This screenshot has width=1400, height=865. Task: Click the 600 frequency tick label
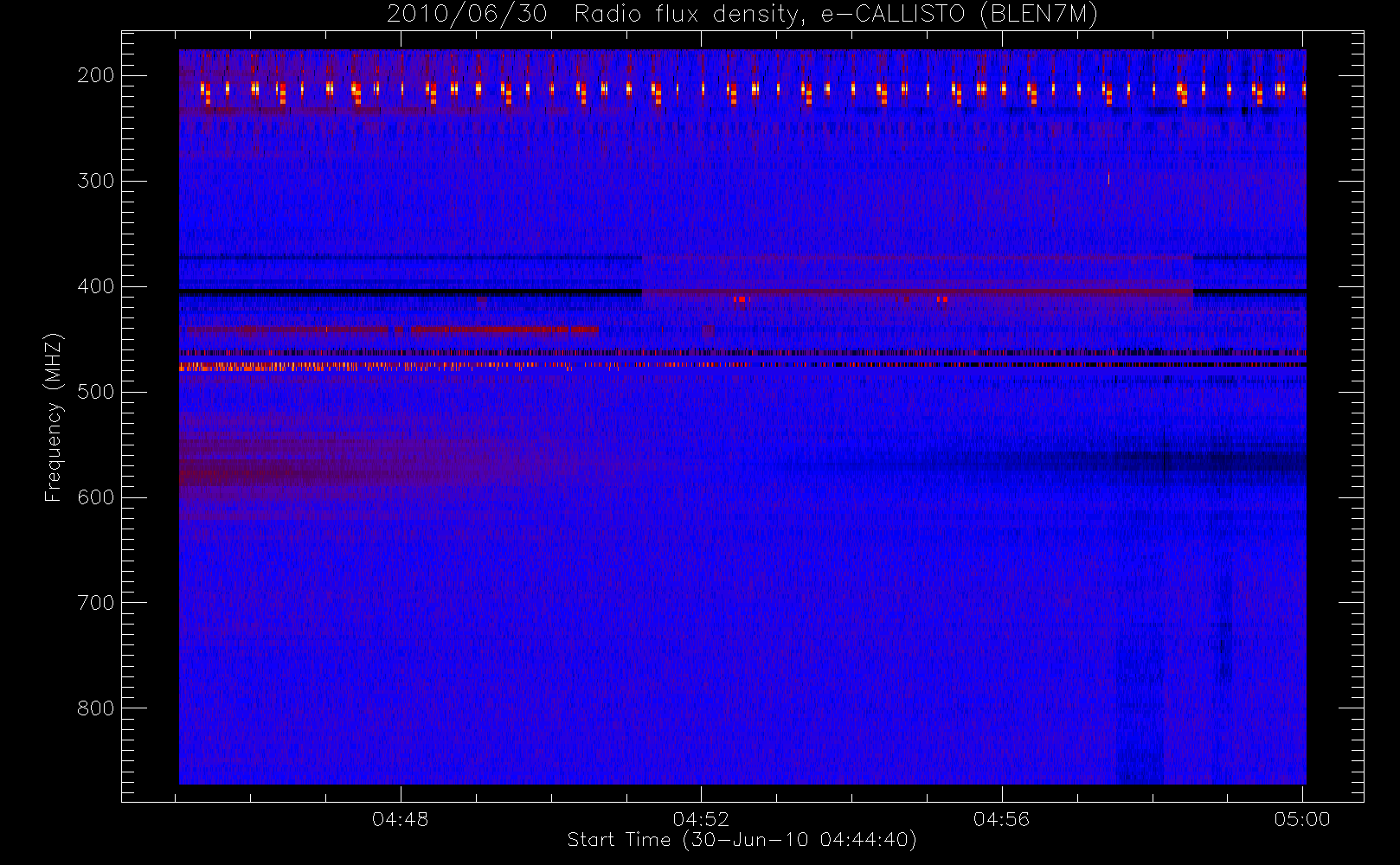(x=96, y=497)
